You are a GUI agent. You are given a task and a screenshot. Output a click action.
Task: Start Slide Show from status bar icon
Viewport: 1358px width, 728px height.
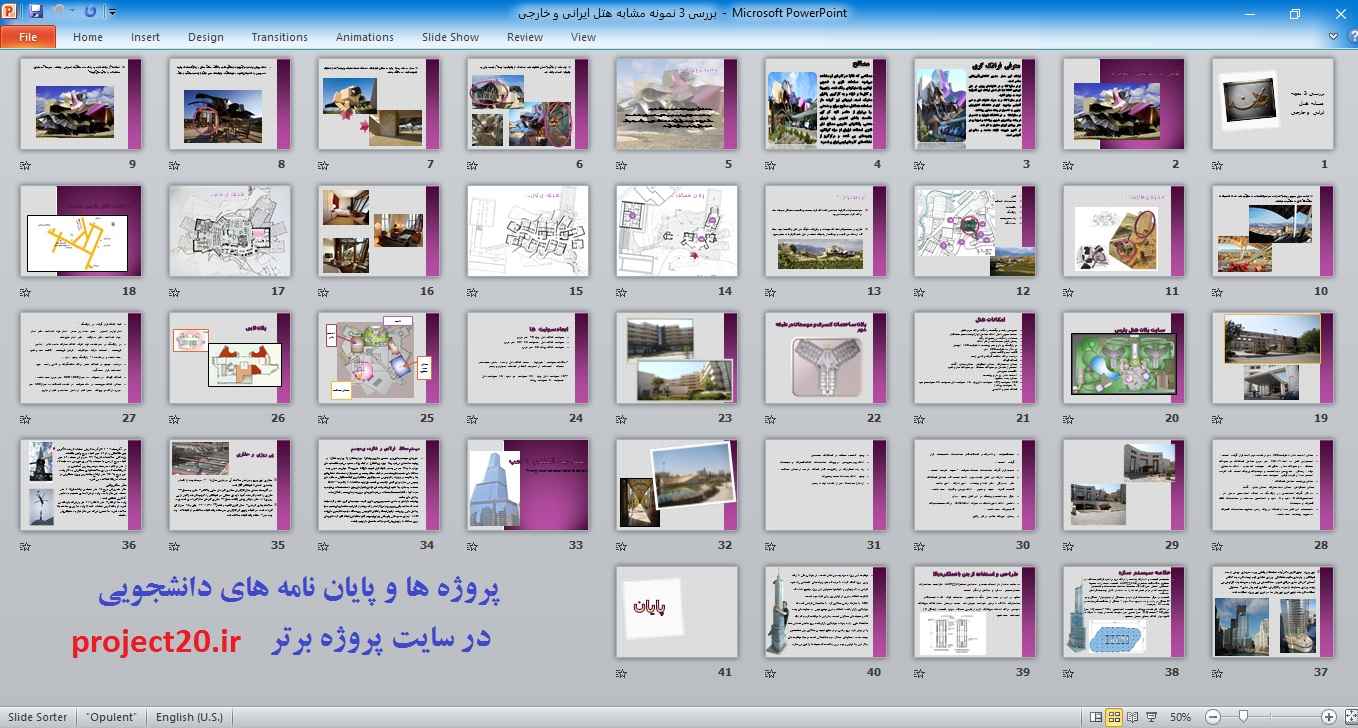point(1150,717)
